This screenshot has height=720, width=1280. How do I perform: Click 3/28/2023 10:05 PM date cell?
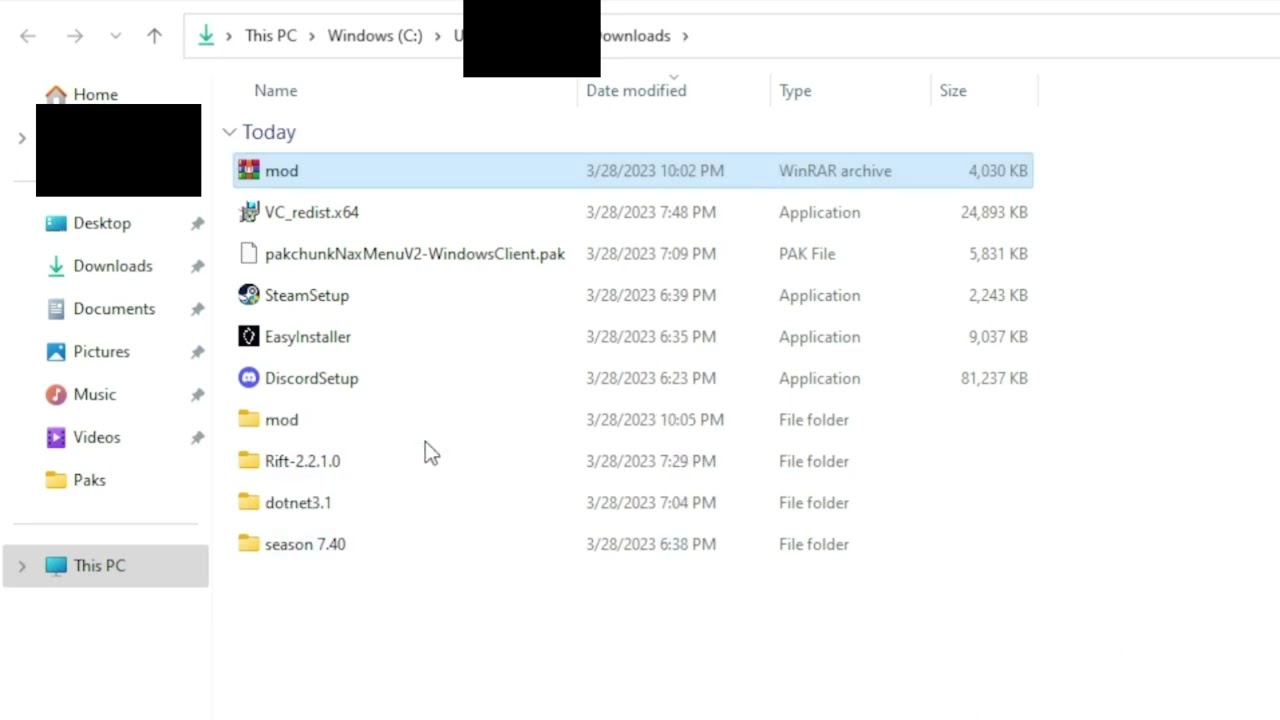click(x=655, y=420)
